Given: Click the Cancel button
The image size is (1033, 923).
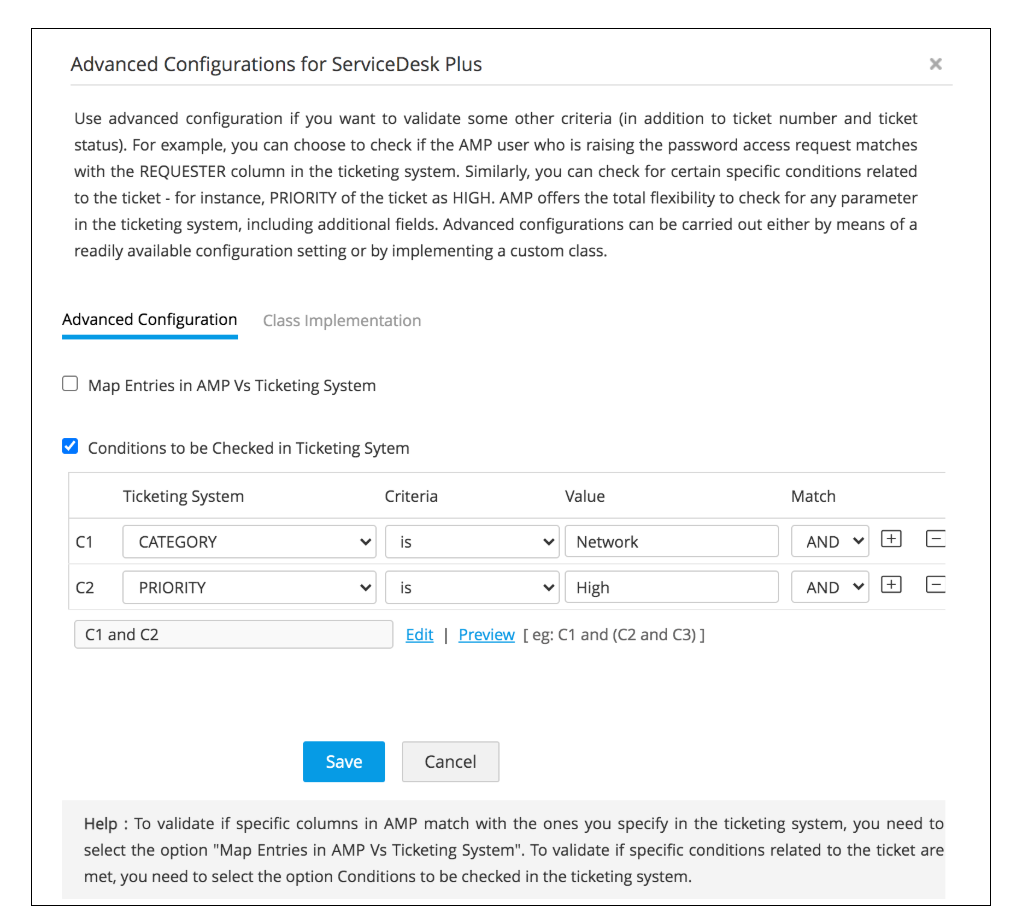Looking at the screenshot, I should click(x=450, y=762).
